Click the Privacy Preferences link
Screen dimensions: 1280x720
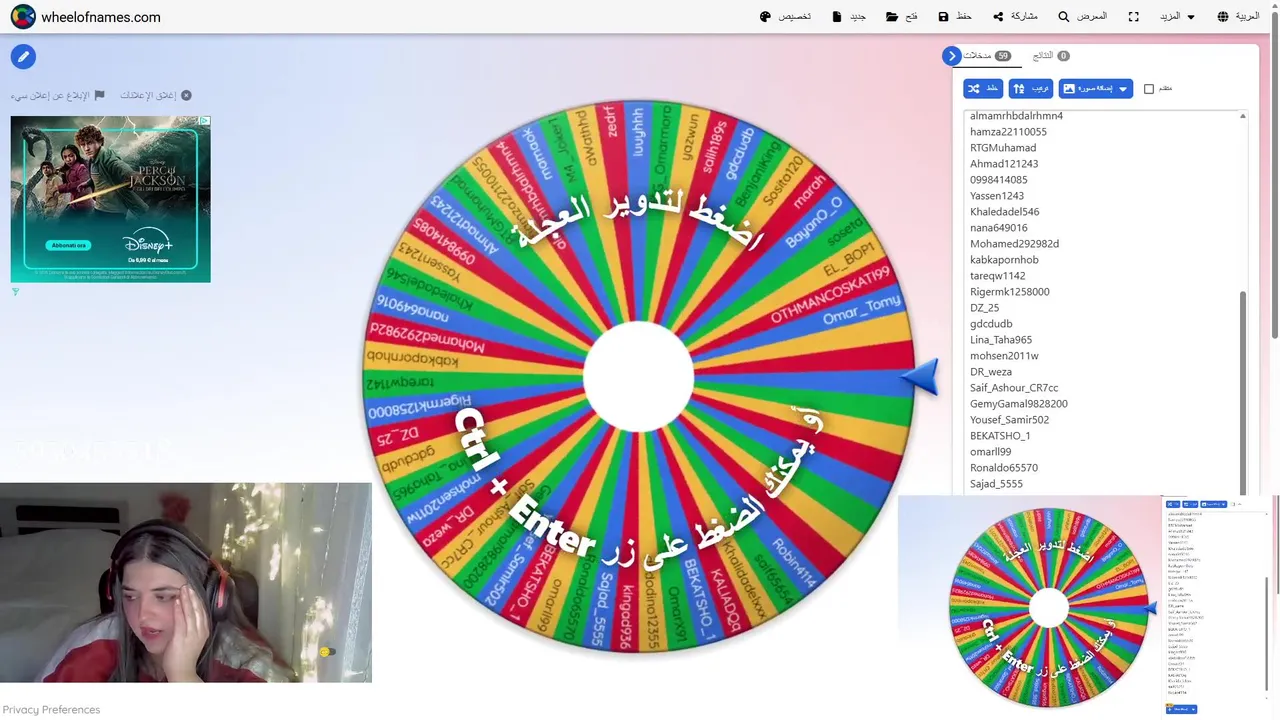point(51,710)
